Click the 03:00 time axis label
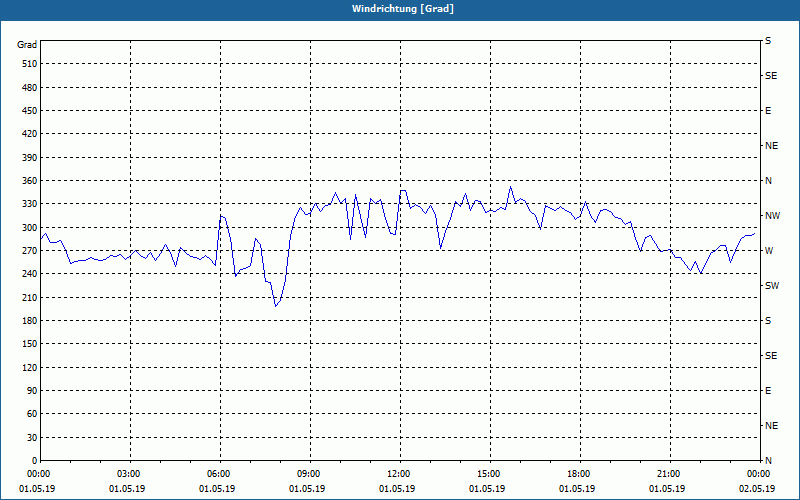Screen dimensions: 800x500 129,474
